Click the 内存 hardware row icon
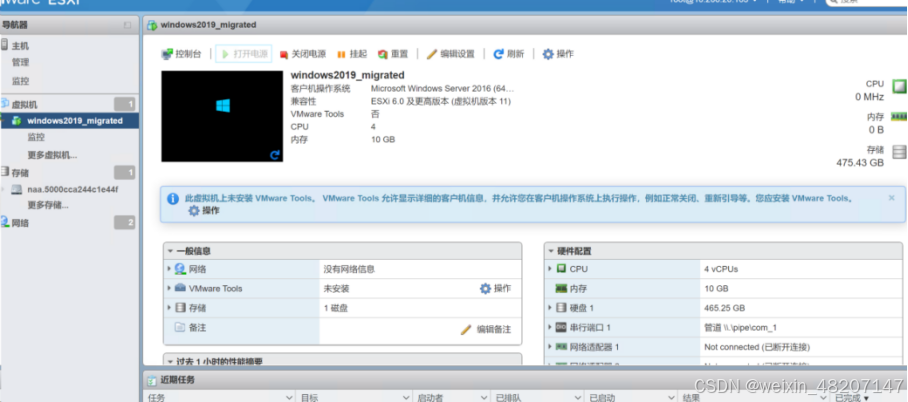Image resolution: width=908 pixels, height=402 pixels. point(561,288)
